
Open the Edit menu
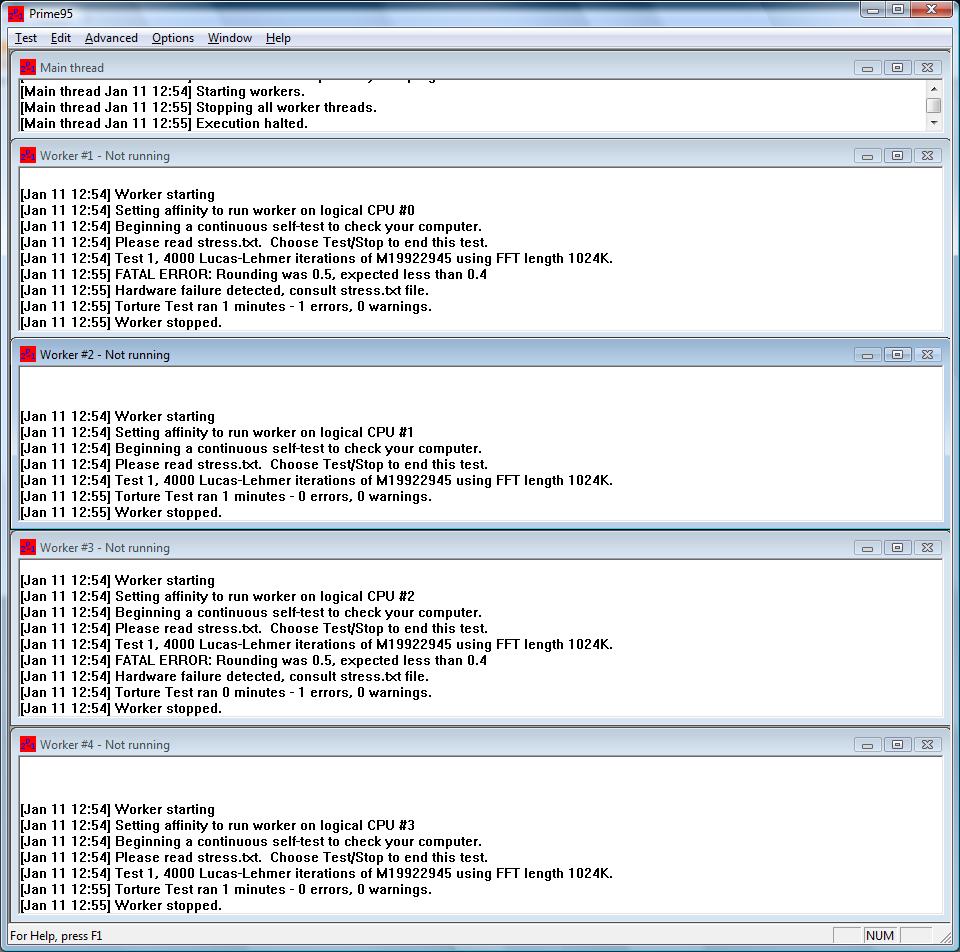tap(61, 38)
